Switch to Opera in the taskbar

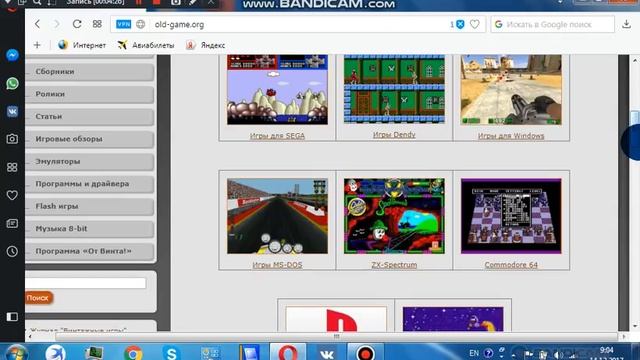(x=288, y=352)
